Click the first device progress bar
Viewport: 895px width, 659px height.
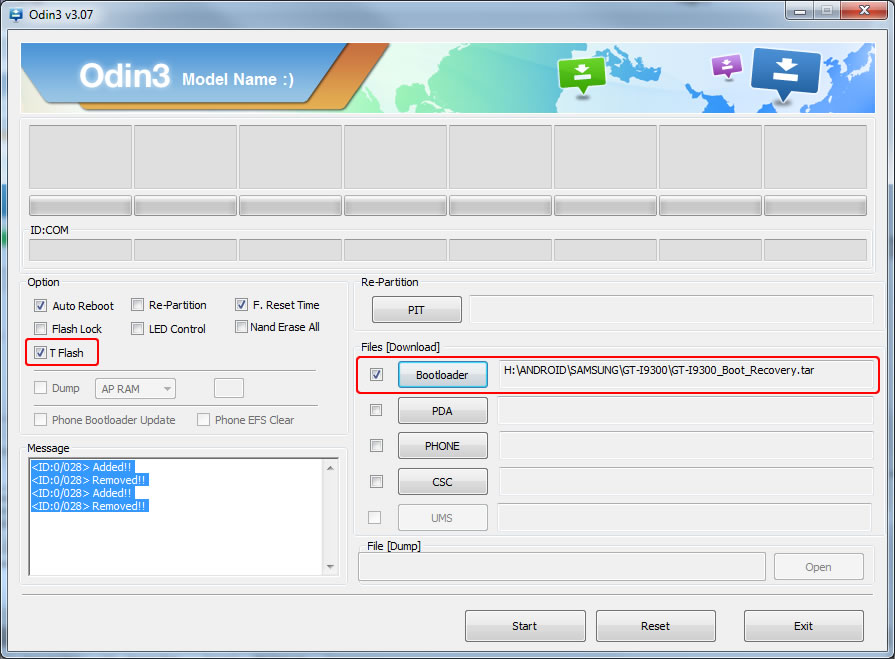[x=80, y=205]
